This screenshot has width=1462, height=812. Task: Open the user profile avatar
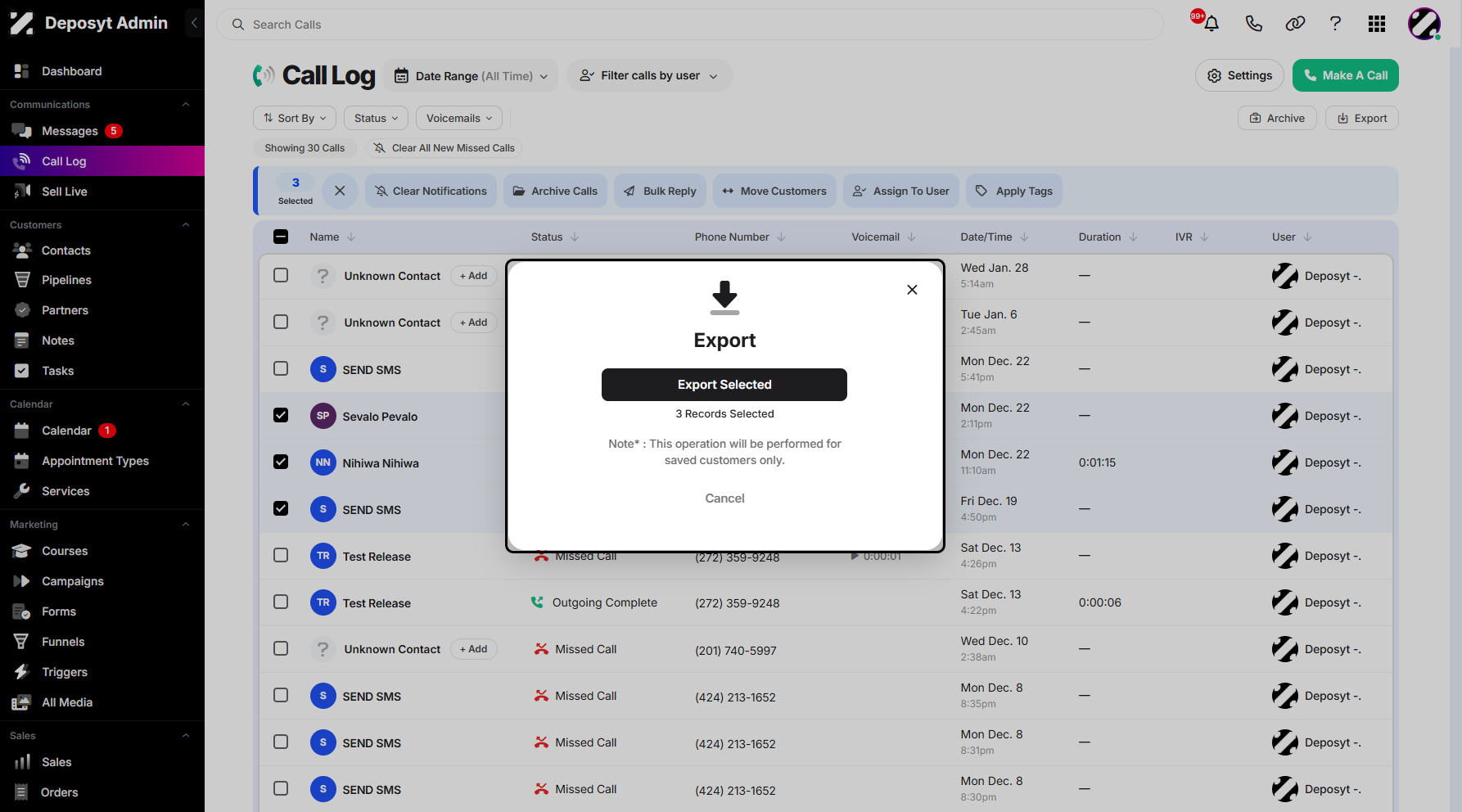[1424, 24]
